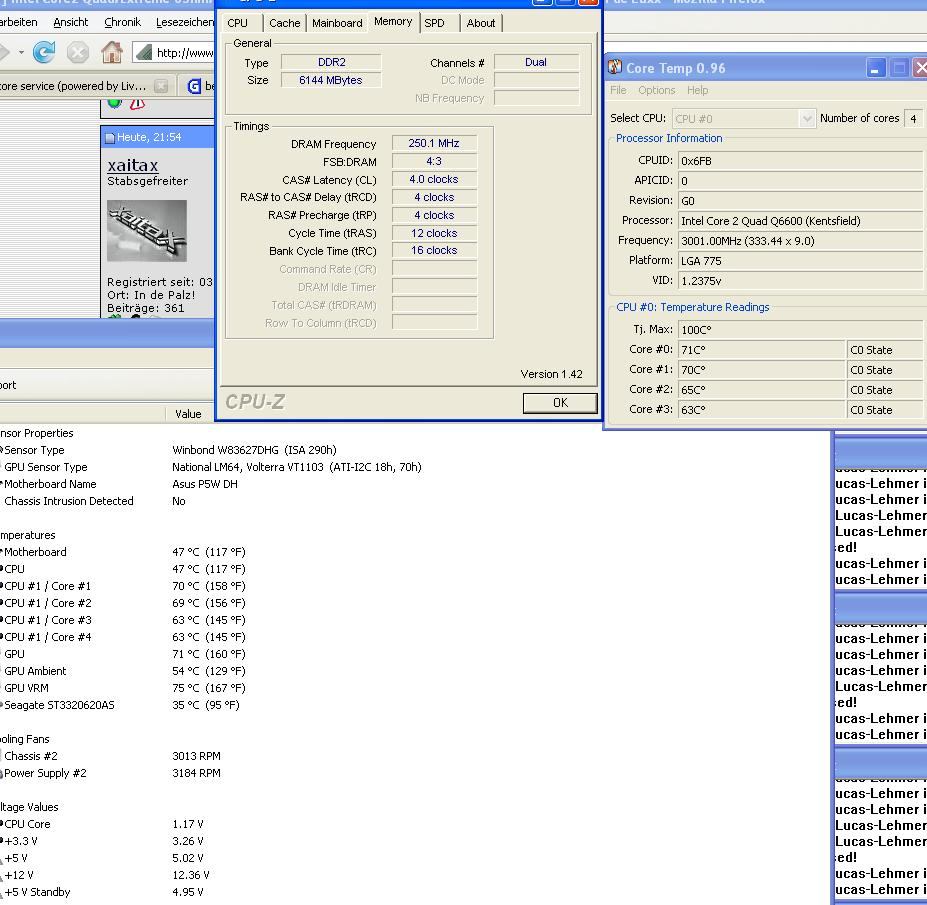Open Firefox Ansicht menu

[70, 22]
